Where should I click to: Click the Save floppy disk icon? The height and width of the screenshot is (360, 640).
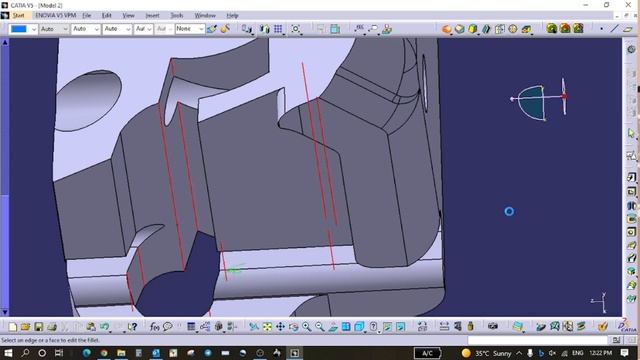tap(39, 327)
